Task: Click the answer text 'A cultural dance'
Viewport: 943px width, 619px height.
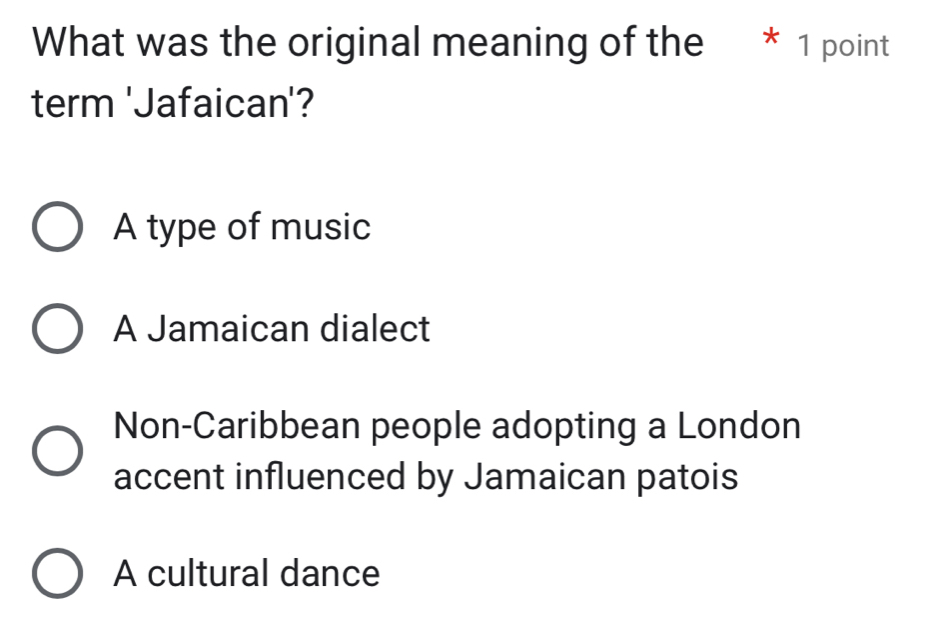Action: coord(247,574)
